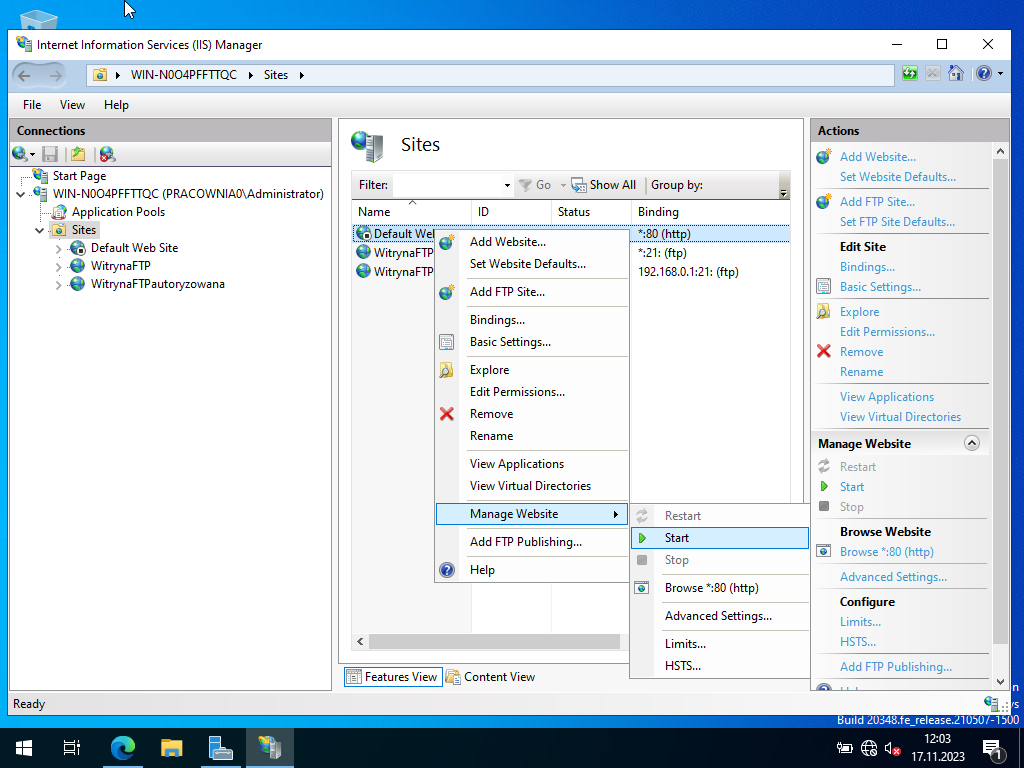This screenshot has width=1024, height=768.
Task: Open the Create New Connection dropdown arrow
Action: [32, 155]
